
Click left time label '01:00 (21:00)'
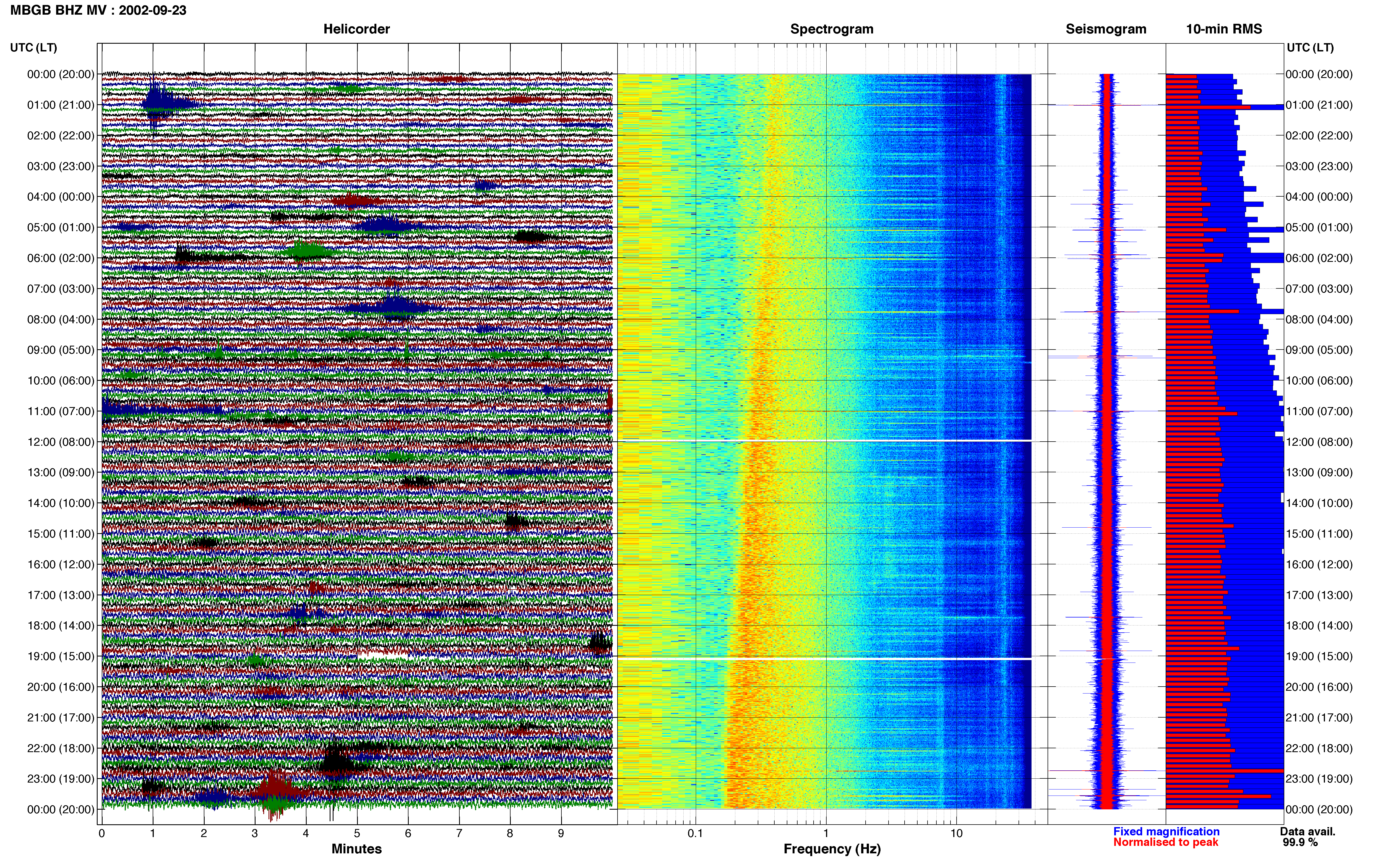(x=61, y=105)
